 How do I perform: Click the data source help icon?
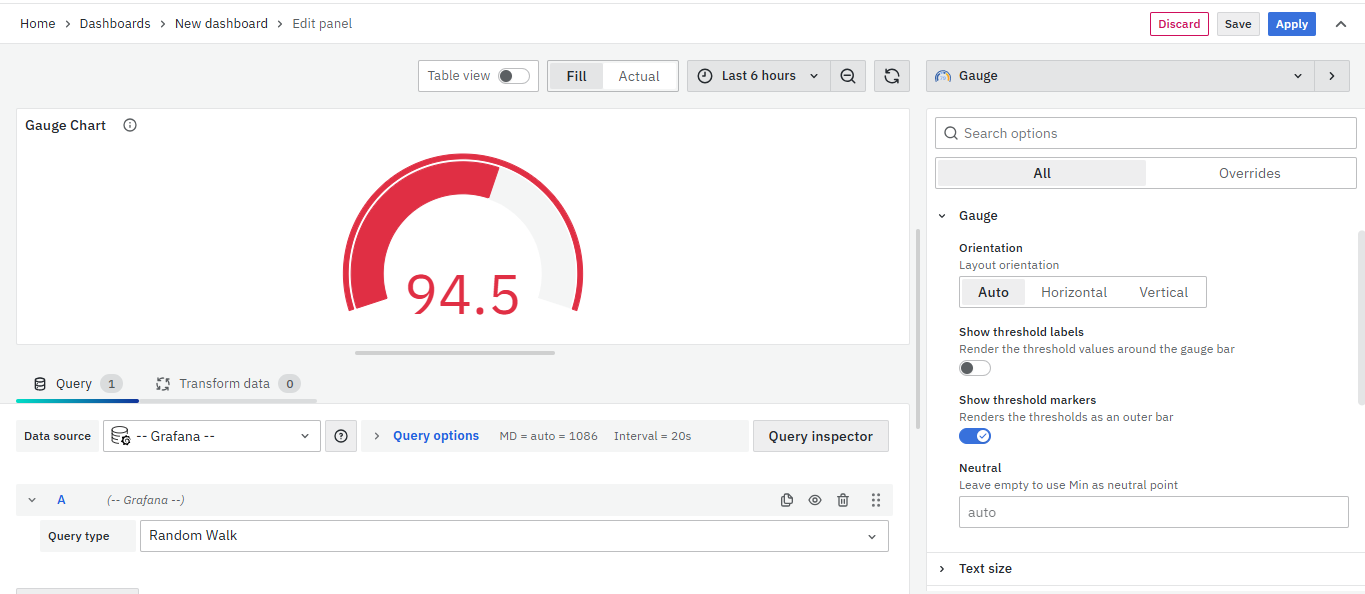point(341,436)
